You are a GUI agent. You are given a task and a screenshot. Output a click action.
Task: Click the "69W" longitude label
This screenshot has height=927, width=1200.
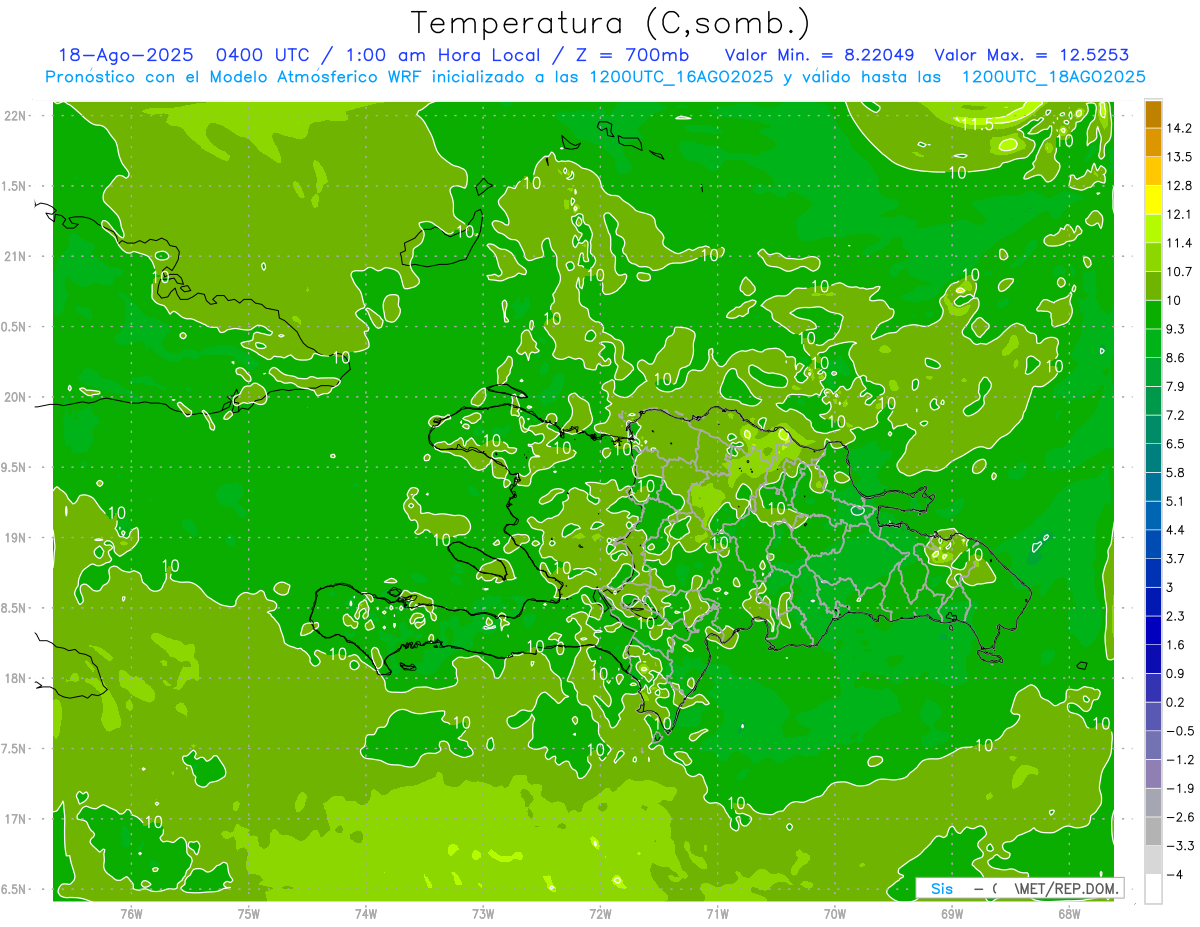(x=952, y=913)
